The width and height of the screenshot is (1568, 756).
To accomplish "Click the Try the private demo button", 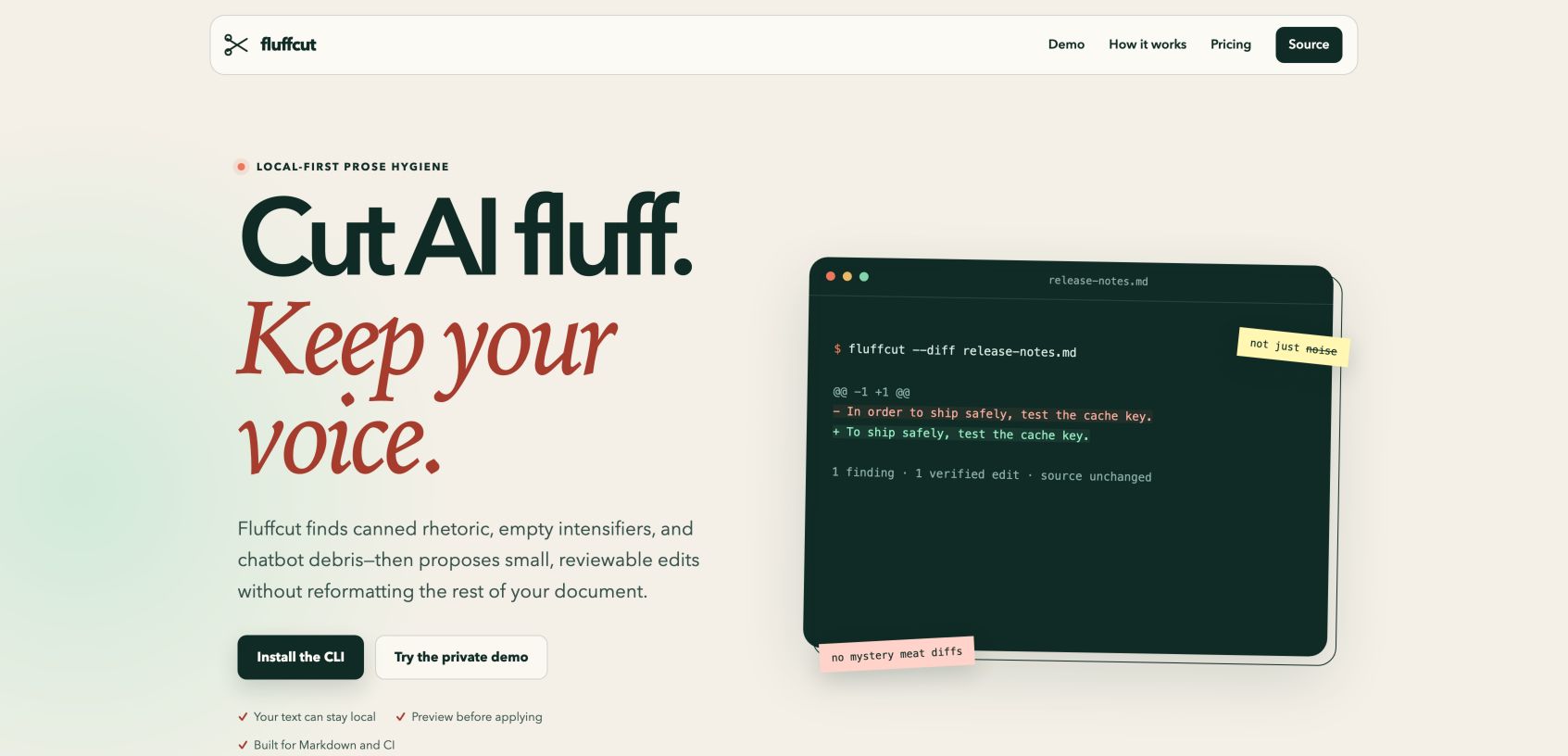I will tap(461, 657).
